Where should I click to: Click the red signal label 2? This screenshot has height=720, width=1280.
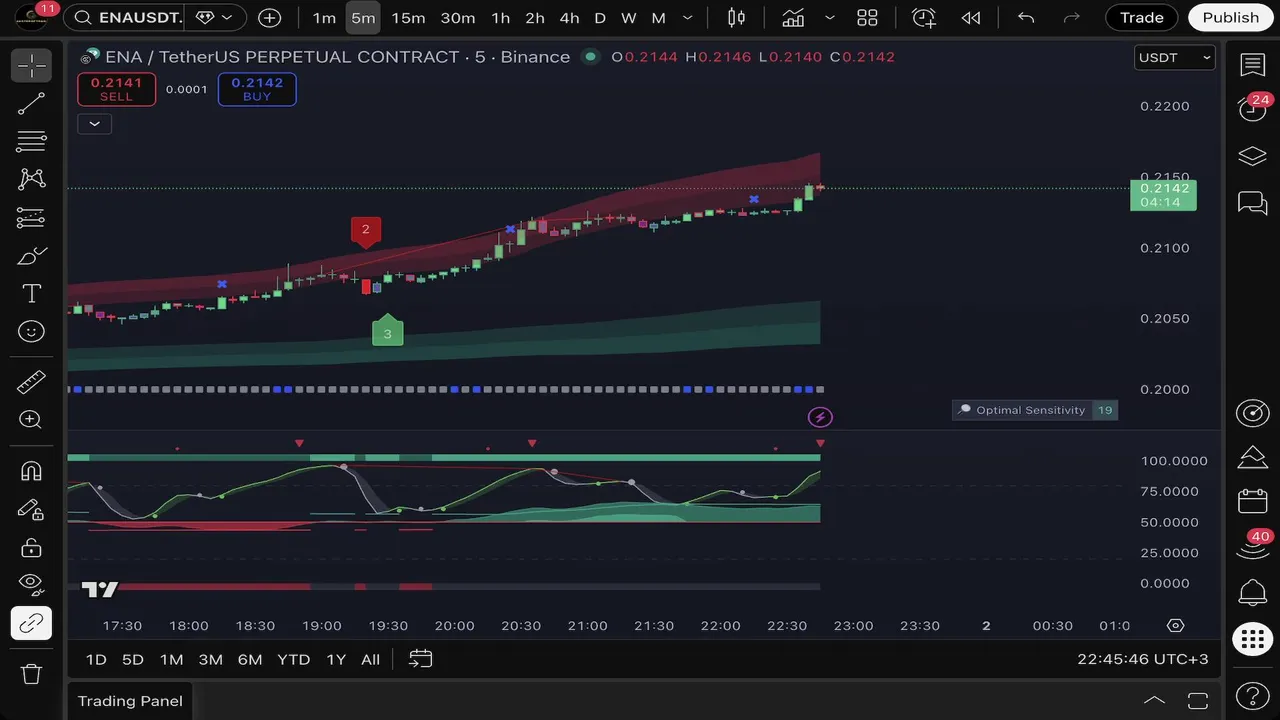(x=366, y=231)
